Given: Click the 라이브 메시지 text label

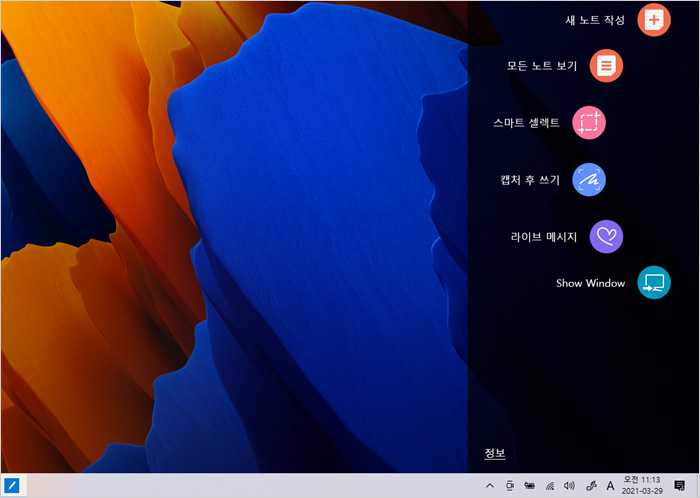Looking at the screenshot, I should (x=544, y=237).
